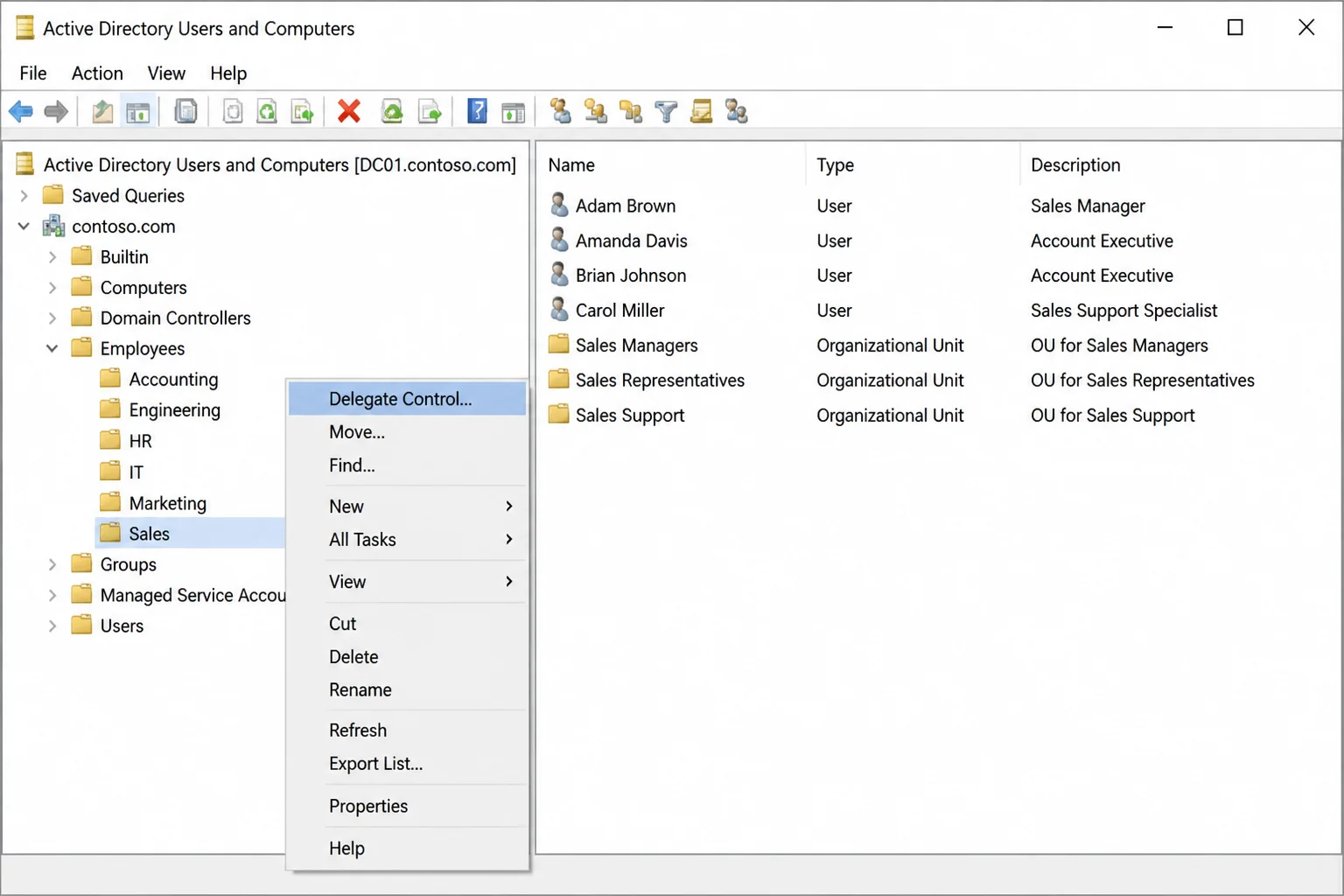This screenshot has width=1344, height=896.
Task: Click the blank page toolbar icon
Action: pos(232,111)
